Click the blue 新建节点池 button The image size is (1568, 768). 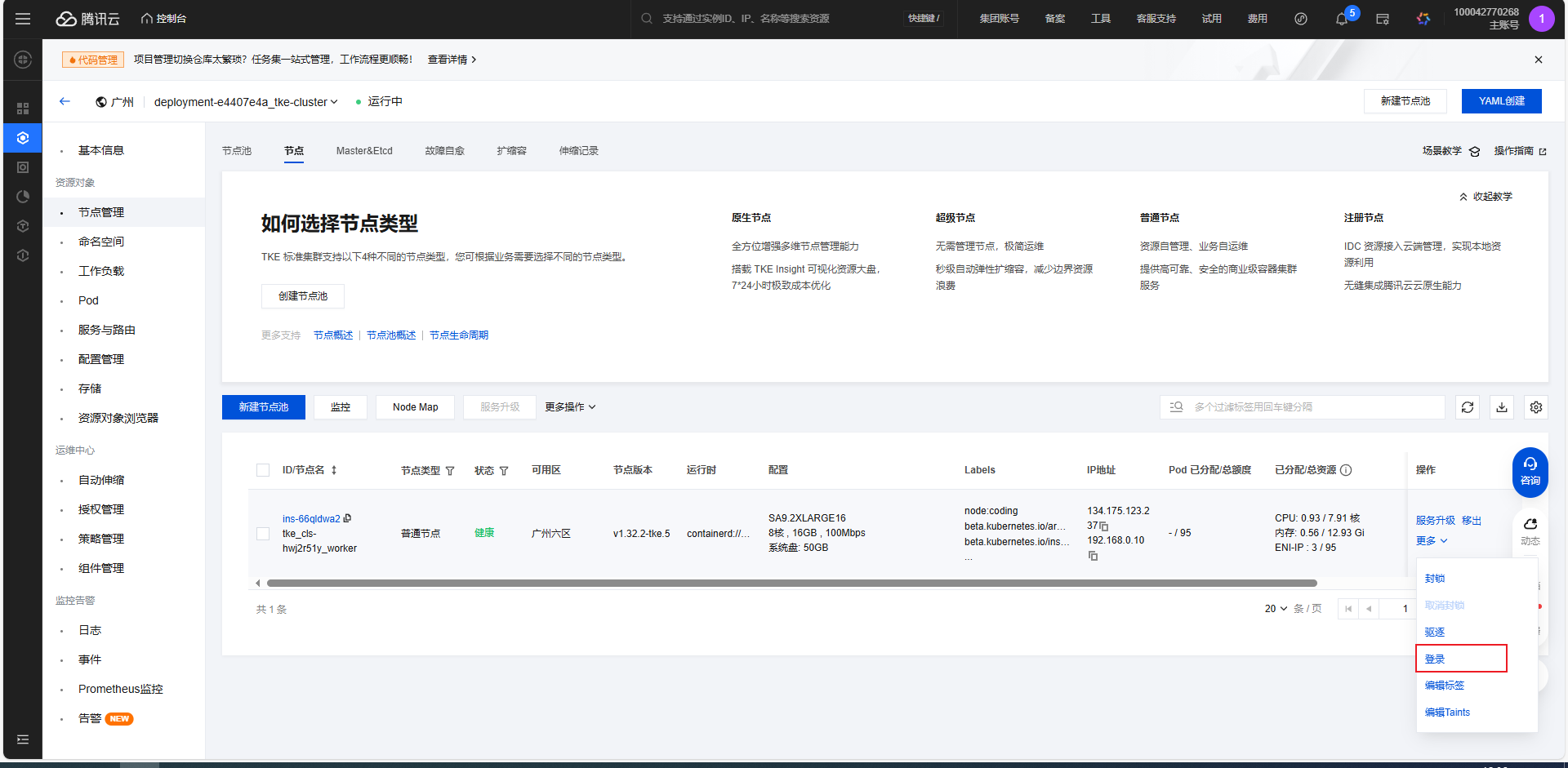[x=263, y=407]
